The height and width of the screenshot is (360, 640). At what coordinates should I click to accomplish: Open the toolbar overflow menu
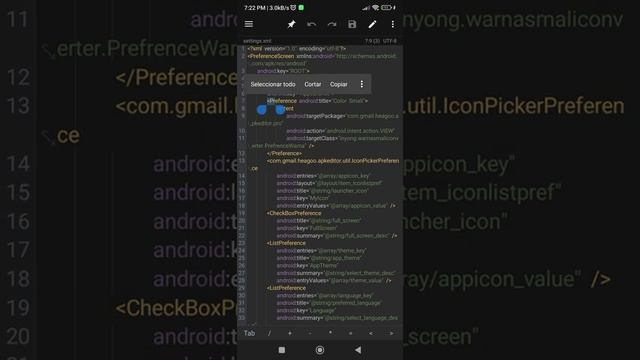392,24
